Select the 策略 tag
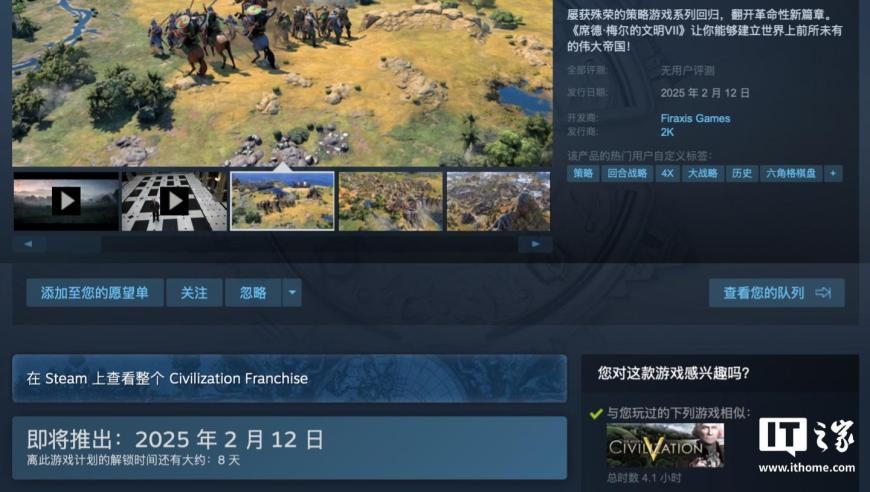The image size is (870, 492). pyautogui.click(x=583, y=174)
